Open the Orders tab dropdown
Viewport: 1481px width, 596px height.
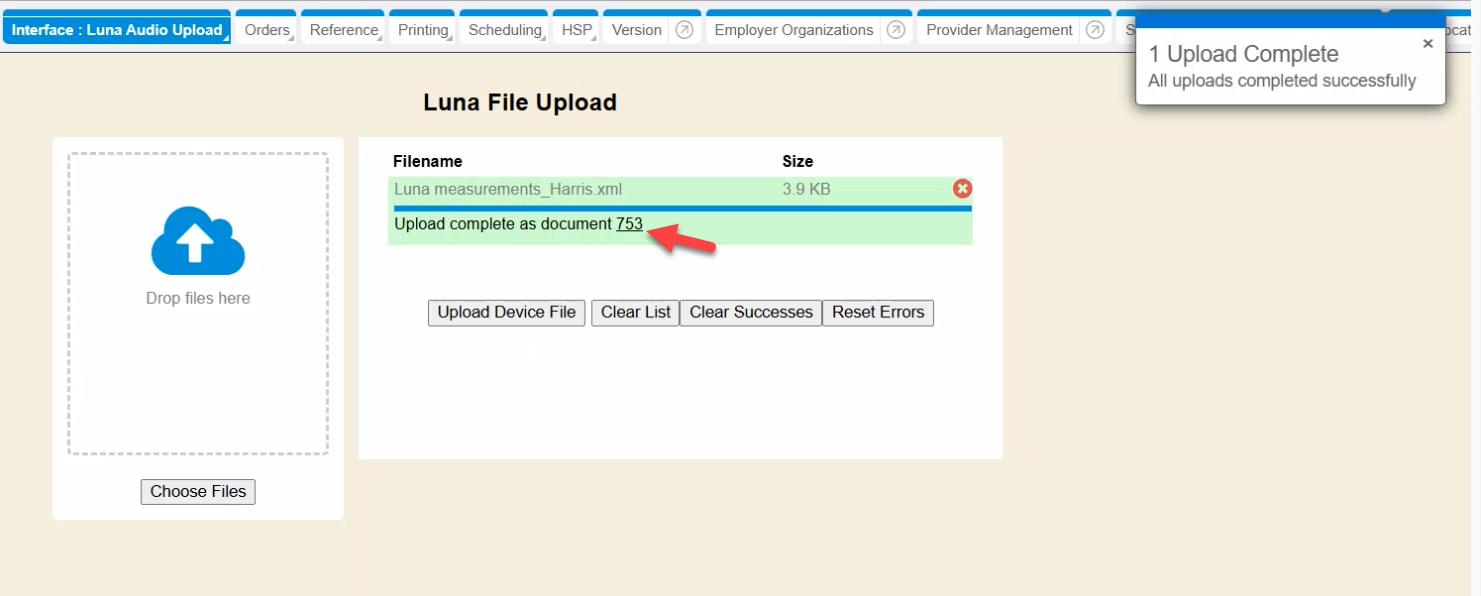pos(267,30)
